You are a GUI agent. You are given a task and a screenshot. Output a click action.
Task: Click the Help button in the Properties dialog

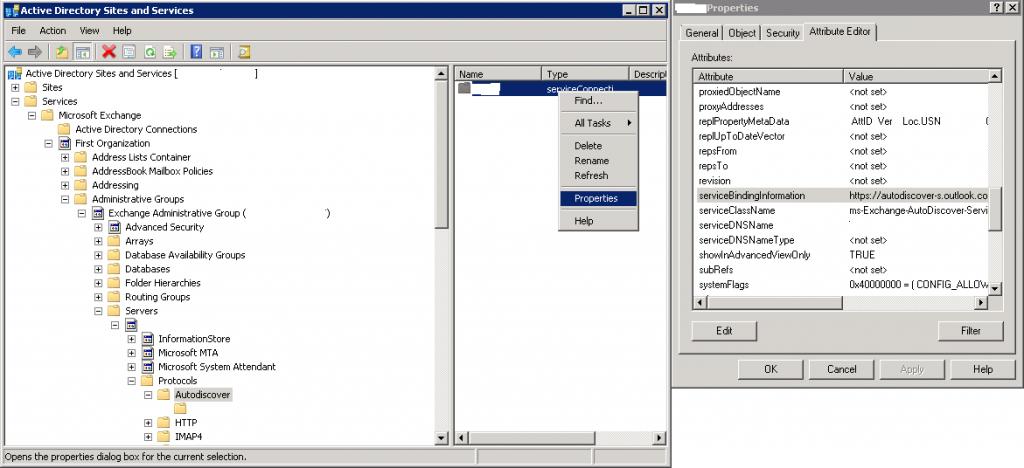coord(982,369)
